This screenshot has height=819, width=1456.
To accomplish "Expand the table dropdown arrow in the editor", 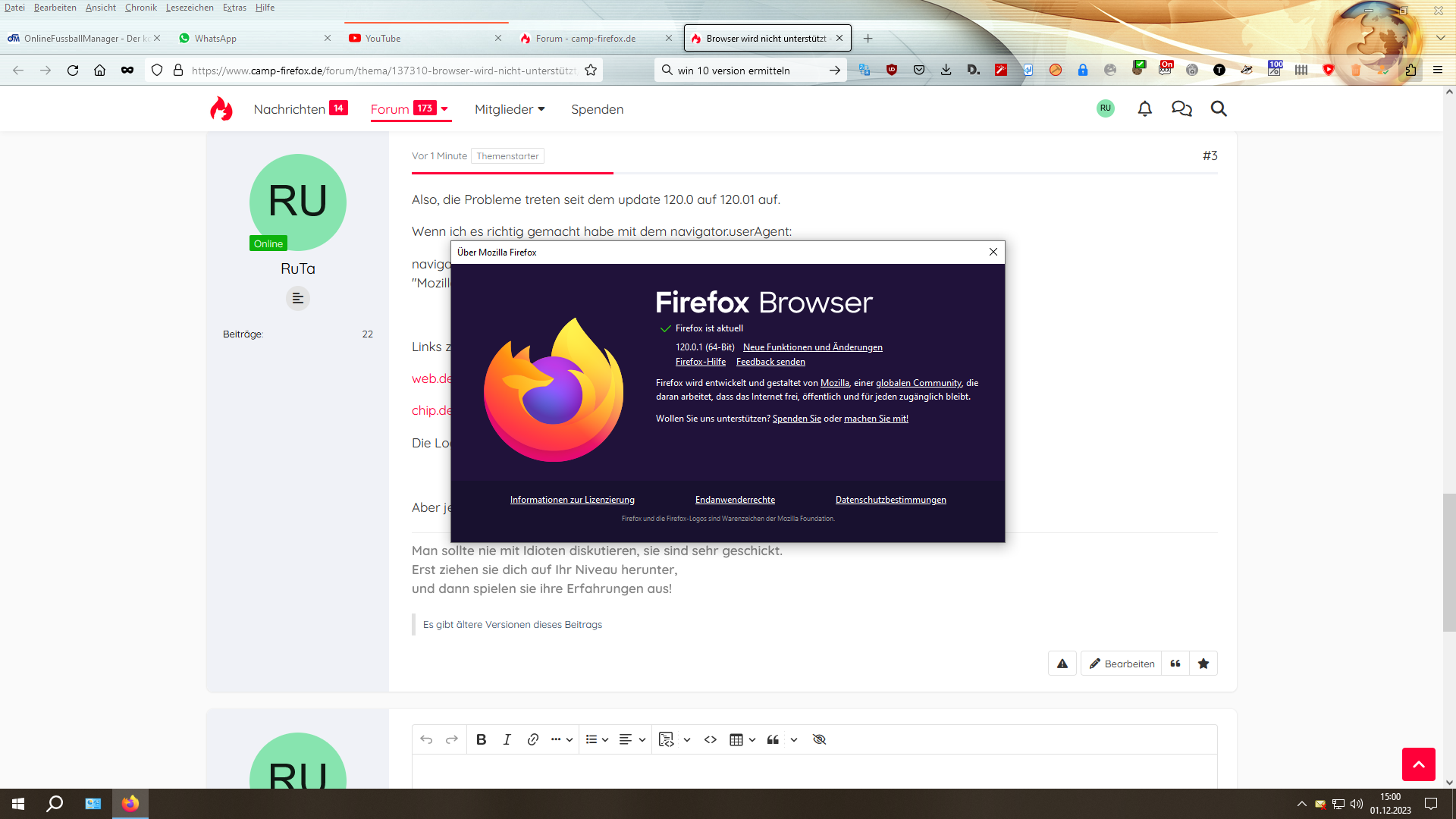I will [x=752, y=739].
